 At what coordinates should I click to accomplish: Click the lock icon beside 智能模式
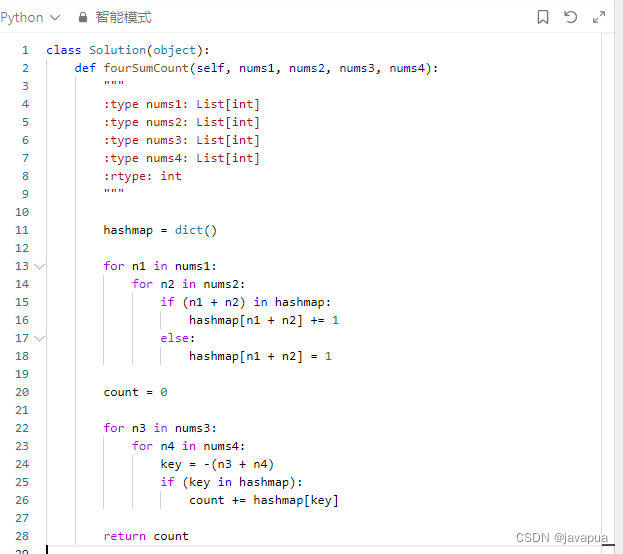[83, 17]
